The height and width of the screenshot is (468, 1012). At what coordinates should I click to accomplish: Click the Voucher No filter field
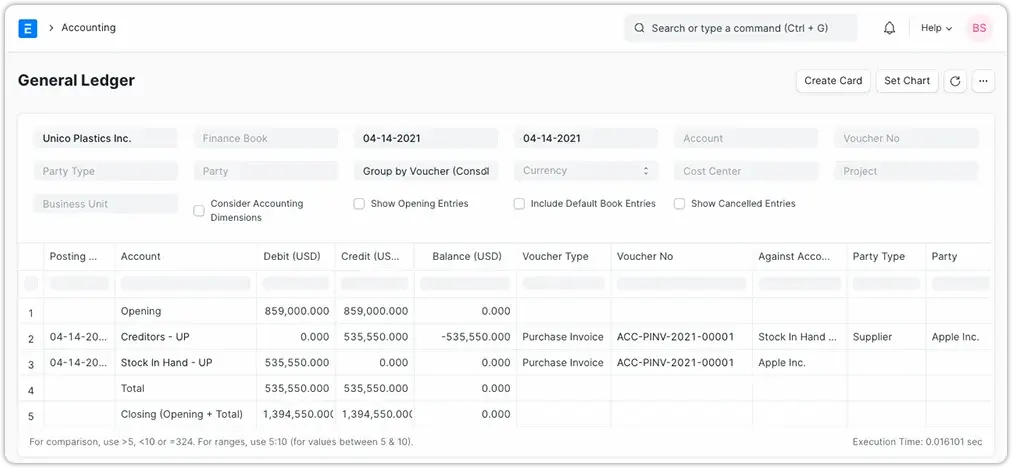click(x=906, y=138)
